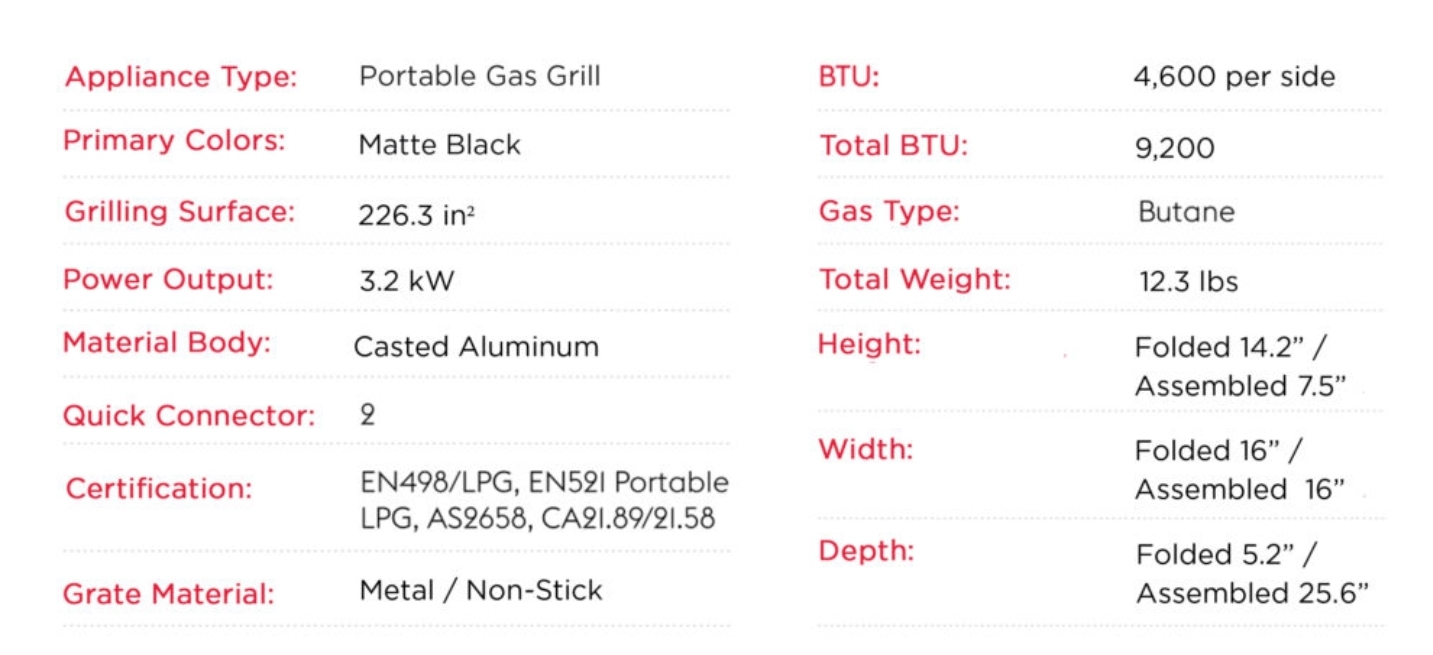Select the Portable Gas Grill value
The image size is (1433, 655).
[480, 76]
